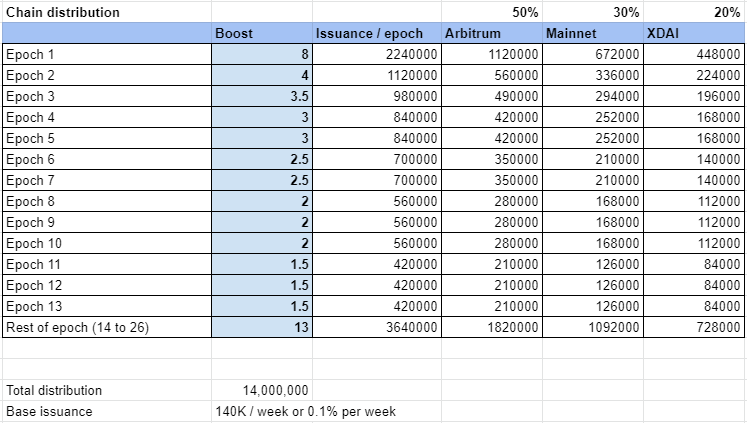Select the 'Epoch 8' row label

pyautogui.click(x=107, y=201)
